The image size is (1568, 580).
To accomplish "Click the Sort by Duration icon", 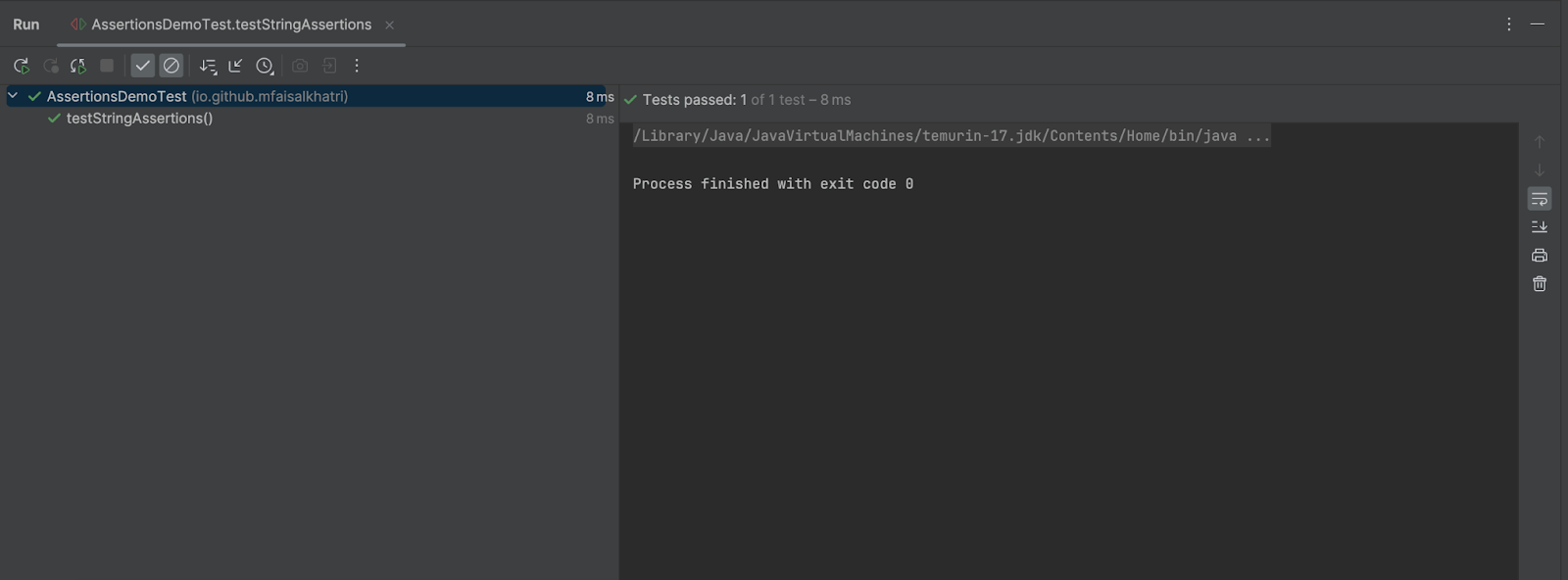I will pos(208,66).
